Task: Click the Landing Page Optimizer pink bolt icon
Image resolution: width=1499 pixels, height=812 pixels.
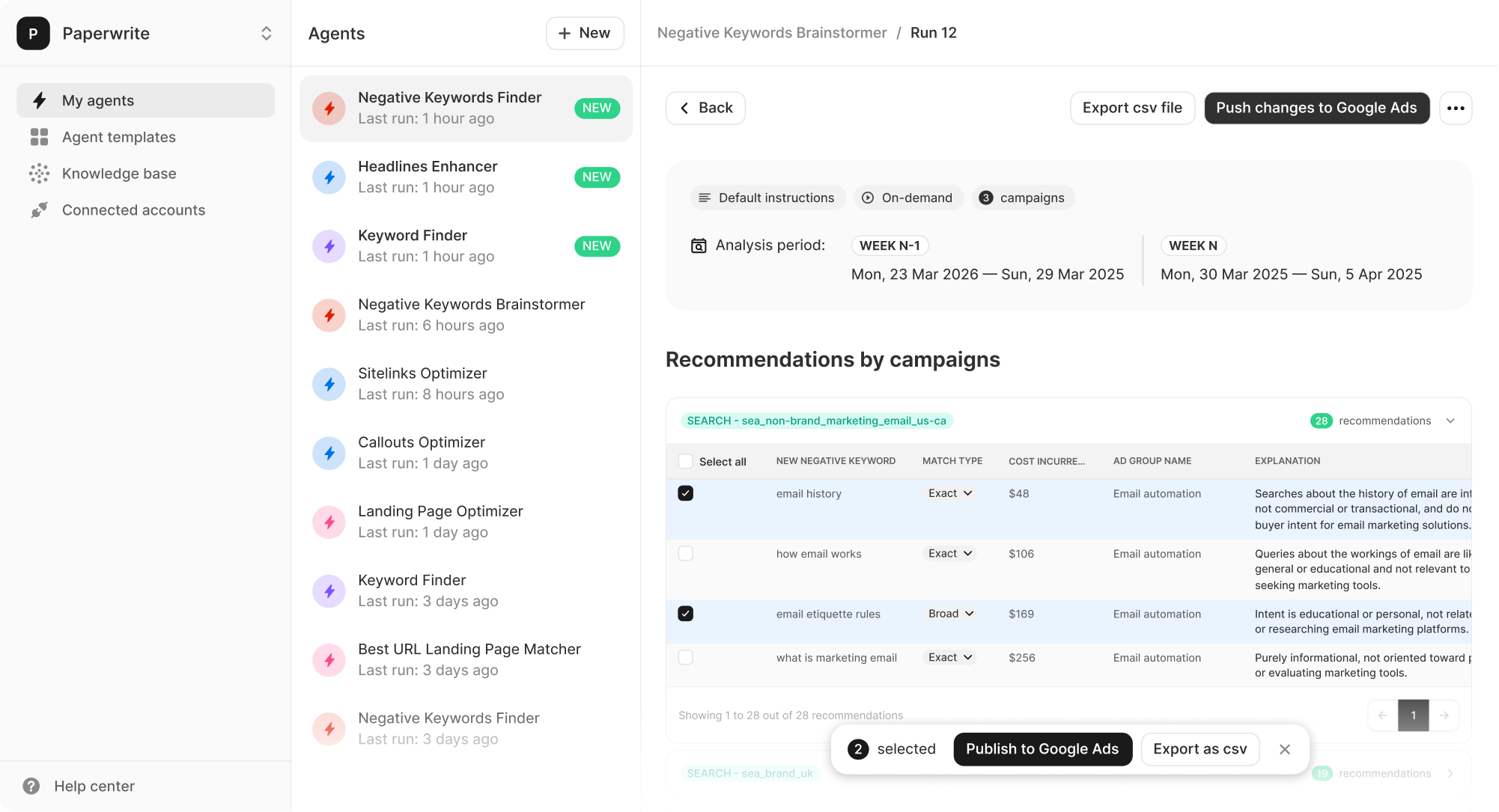Action: pos(329,522)
